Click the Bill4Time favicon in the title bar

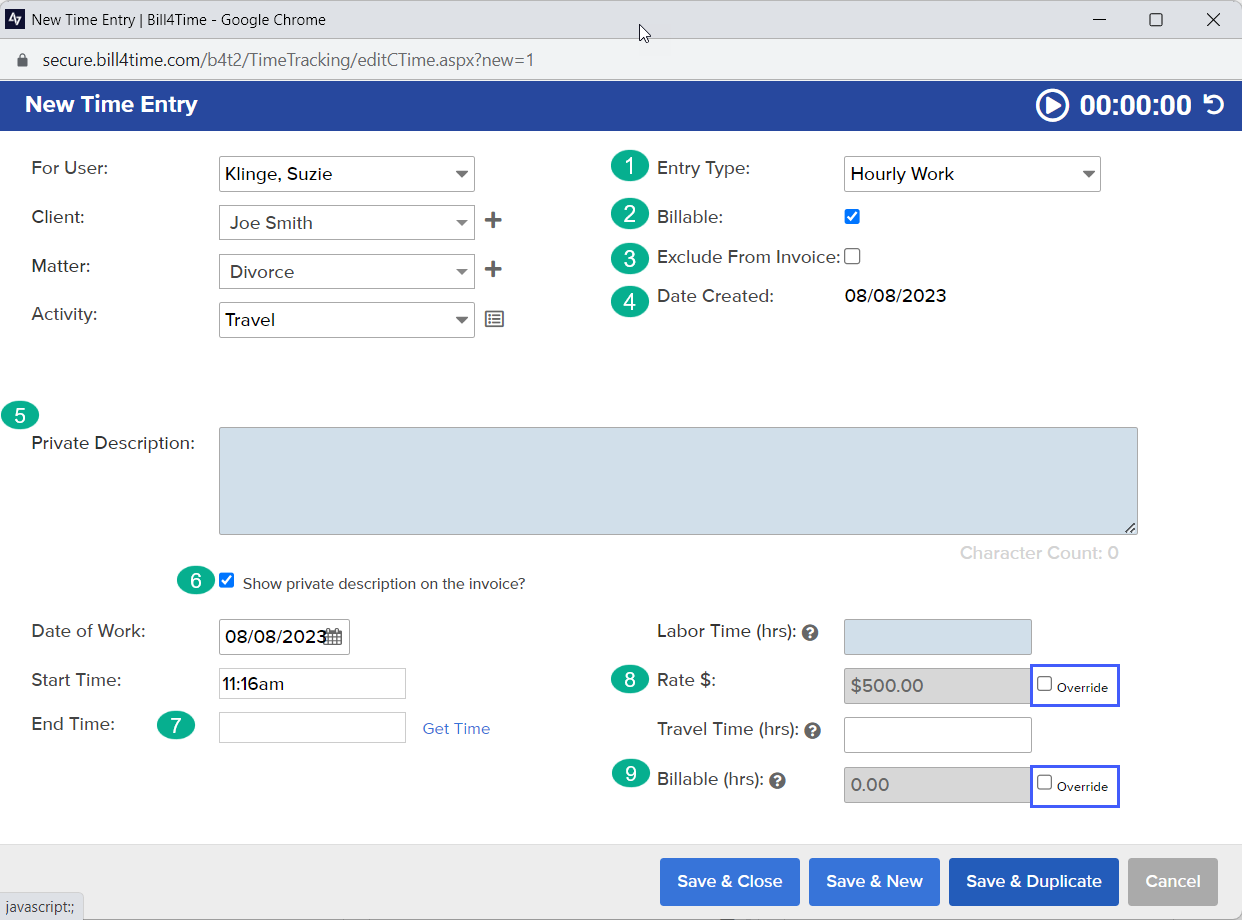coord(15,19)
